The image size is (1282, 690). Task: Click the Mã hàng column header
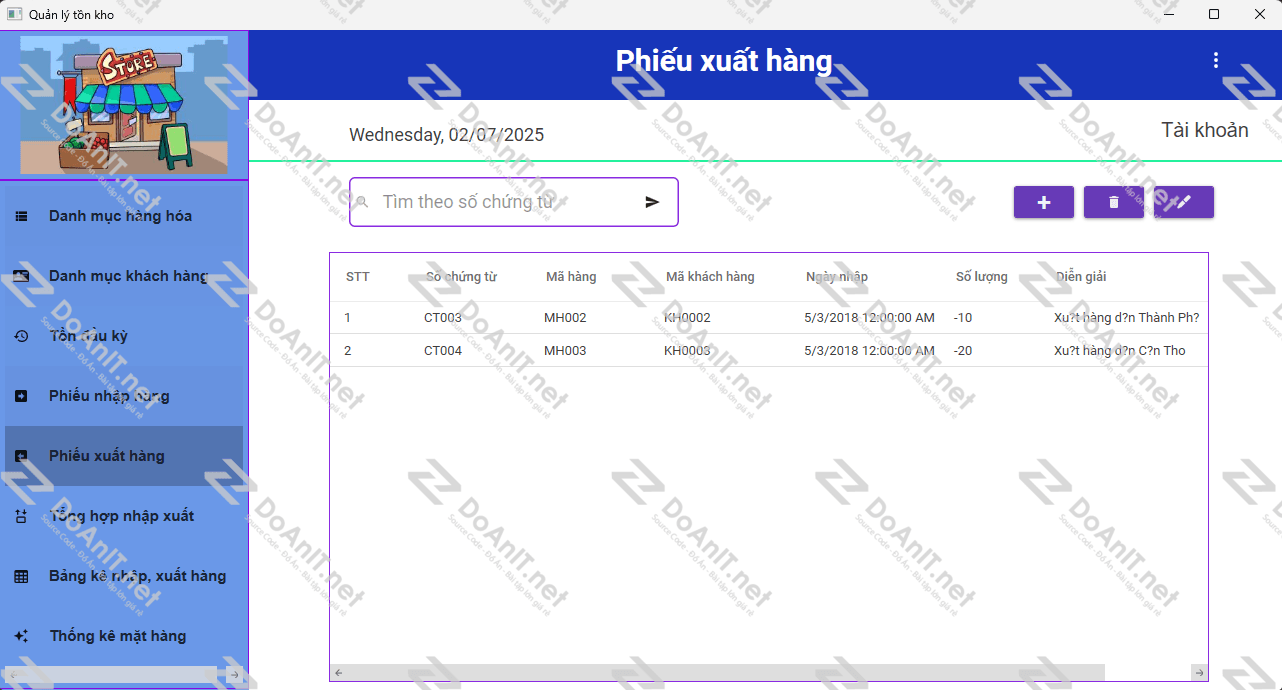click(x=571, y=277)
